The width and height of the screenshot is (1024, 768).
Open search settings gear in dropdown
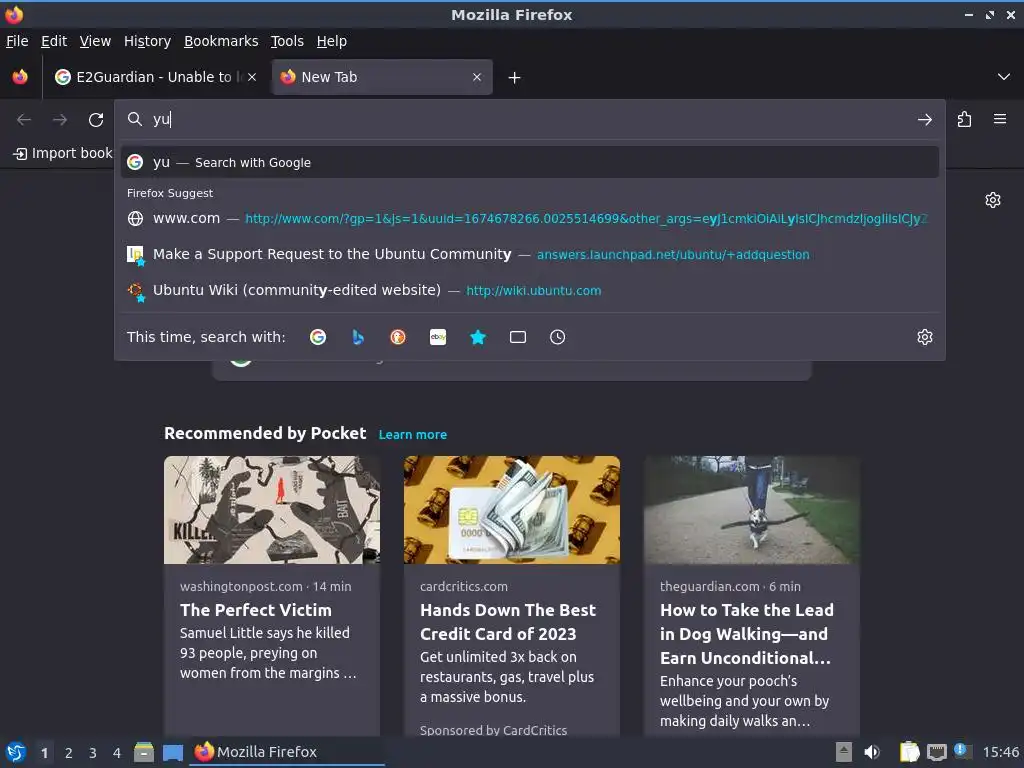924,337
